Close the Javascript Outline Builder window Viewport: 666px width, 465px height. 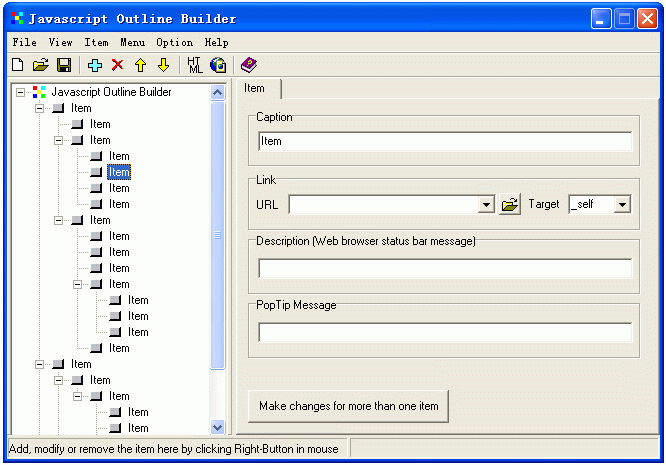point(647,19)
